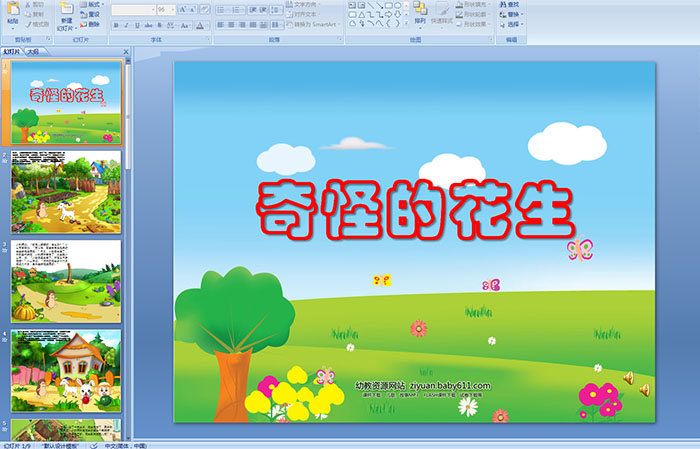Switch to the Outline (大纲) tab
Screen dimensions: 700x449
(33, 51)
